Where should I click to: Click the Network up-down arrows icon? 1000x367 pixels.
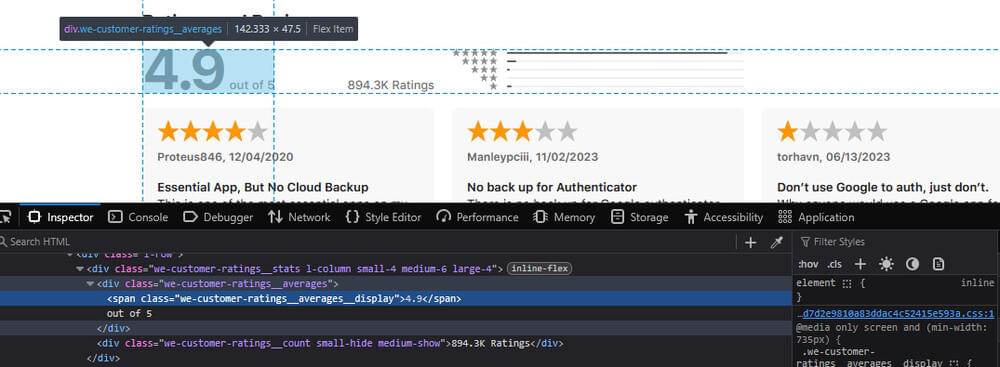tap(275, 217)
